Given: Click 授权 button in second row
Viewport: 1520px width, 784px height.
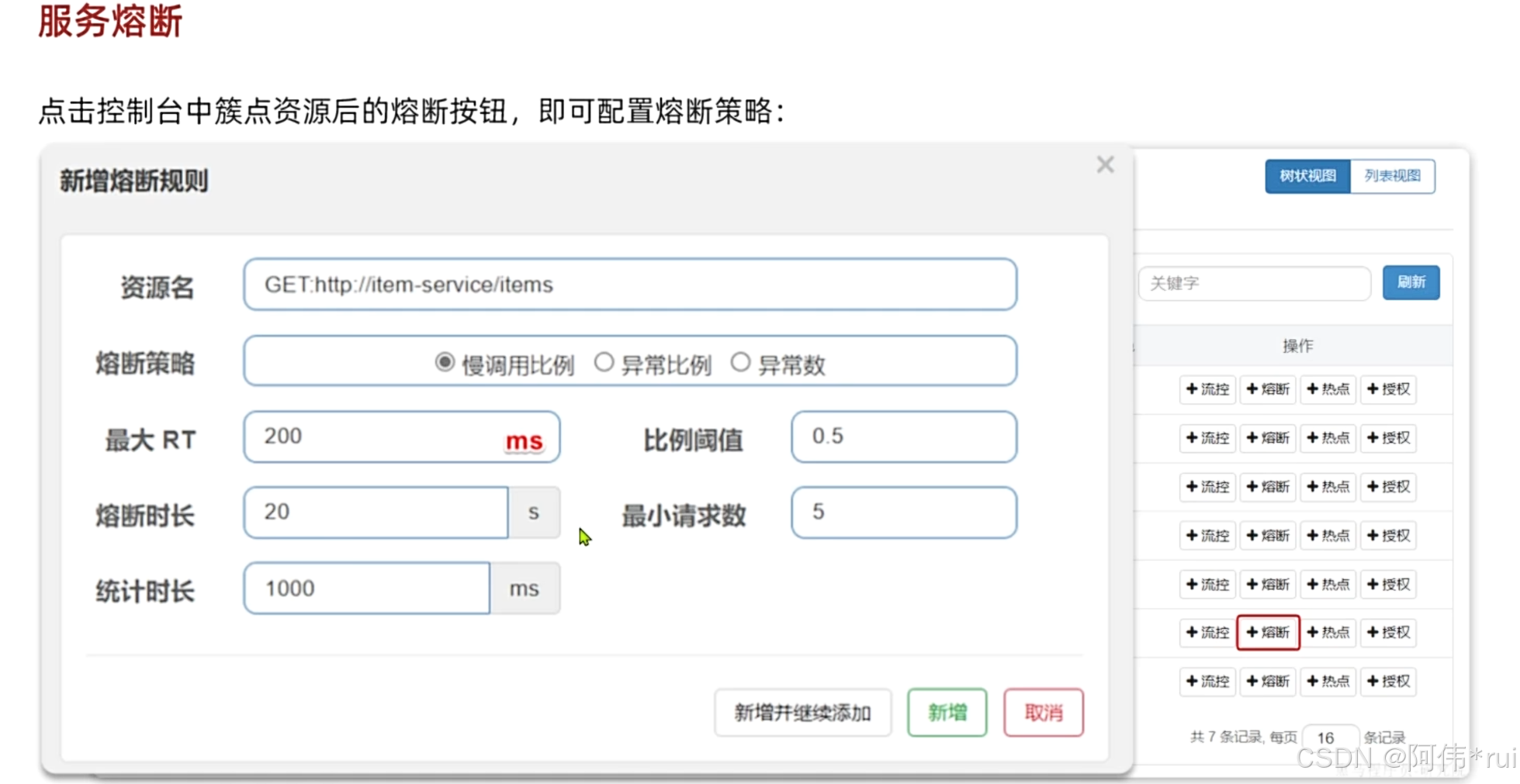Looking at the screenshot, I should pos(1389,438).
